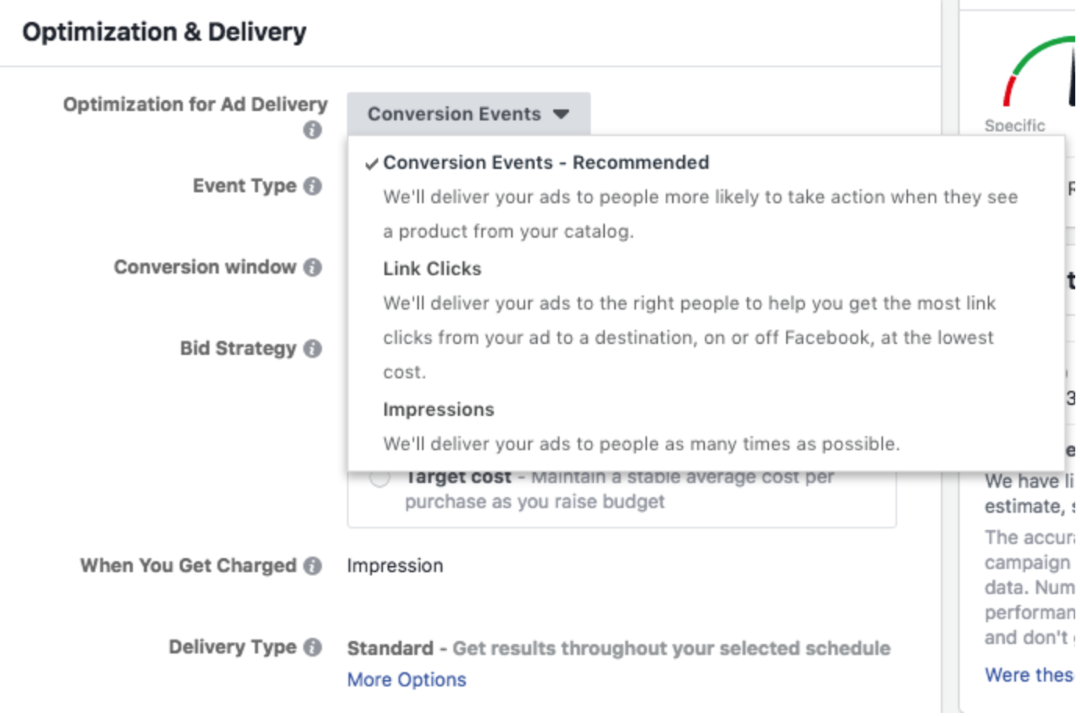Image resolution: width=1080 pixels, height=716 pixels.
Task: Open the Conversion window info tooltip icon
Action: coord(313,267)
